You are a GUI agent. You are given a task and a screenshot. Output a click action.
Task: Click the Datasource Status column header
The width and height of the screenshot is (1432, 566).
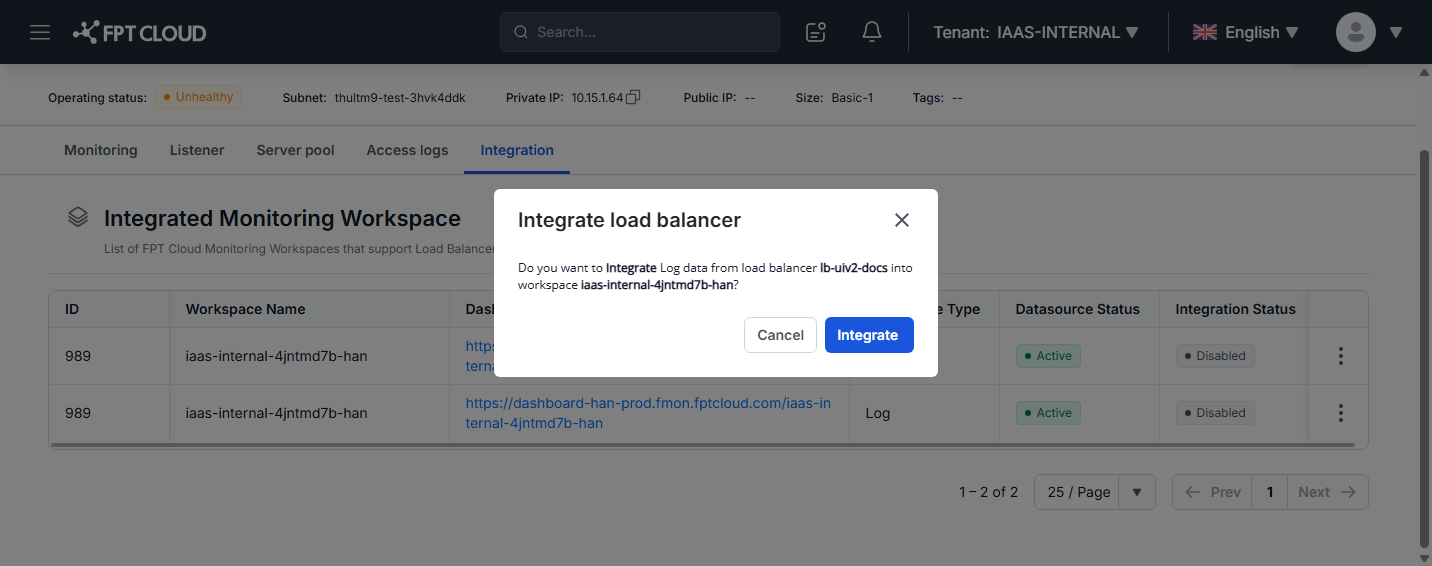pos(1077,309)
